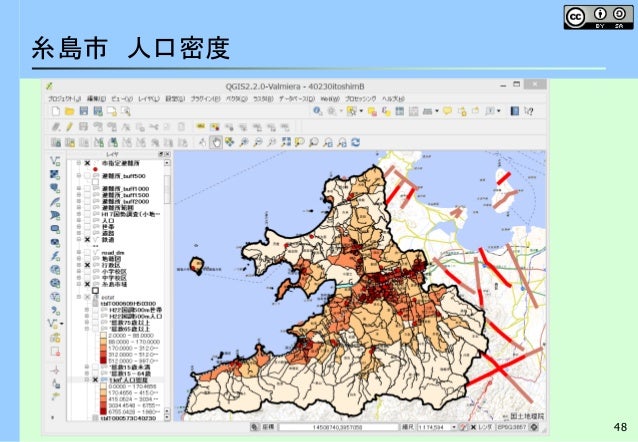Image resolution: width=638 pixels, height=442 pixels.
Task: Select the Zoom In magnifier tool
Action: point(244,142)
